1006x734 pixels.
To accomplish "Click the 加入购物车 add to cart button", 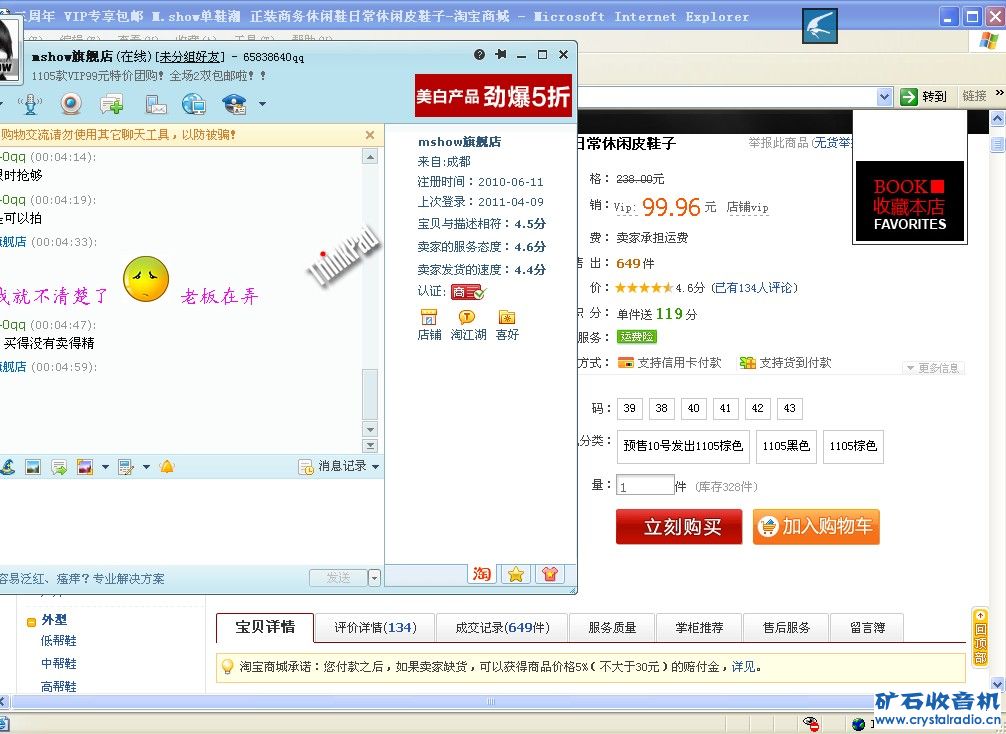I will (x=816, y=527).
